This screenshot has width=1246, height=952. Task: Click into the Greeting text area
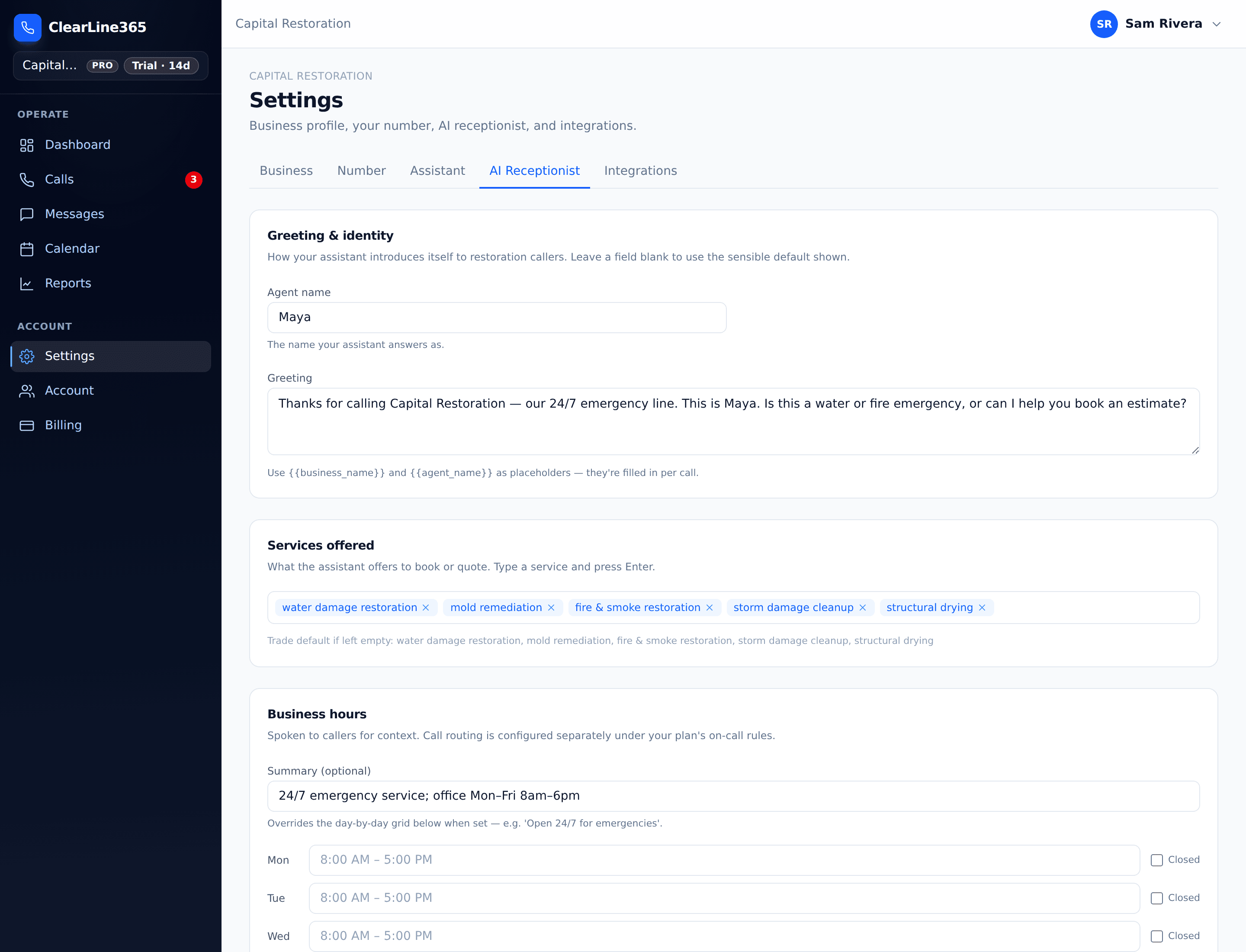pos(733,421)
